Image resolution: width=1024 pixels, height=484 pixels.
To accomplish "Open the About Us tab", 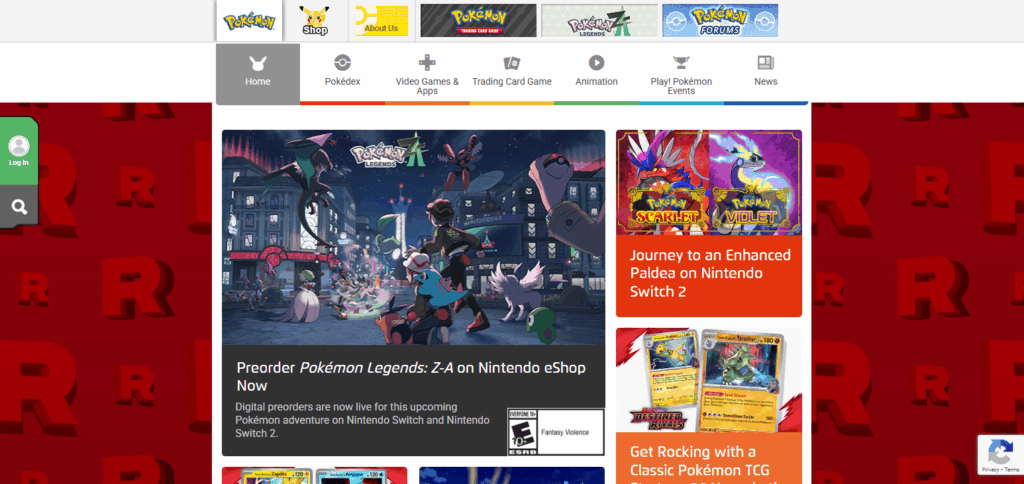I will pyautogui.click(x=381, y=21).
